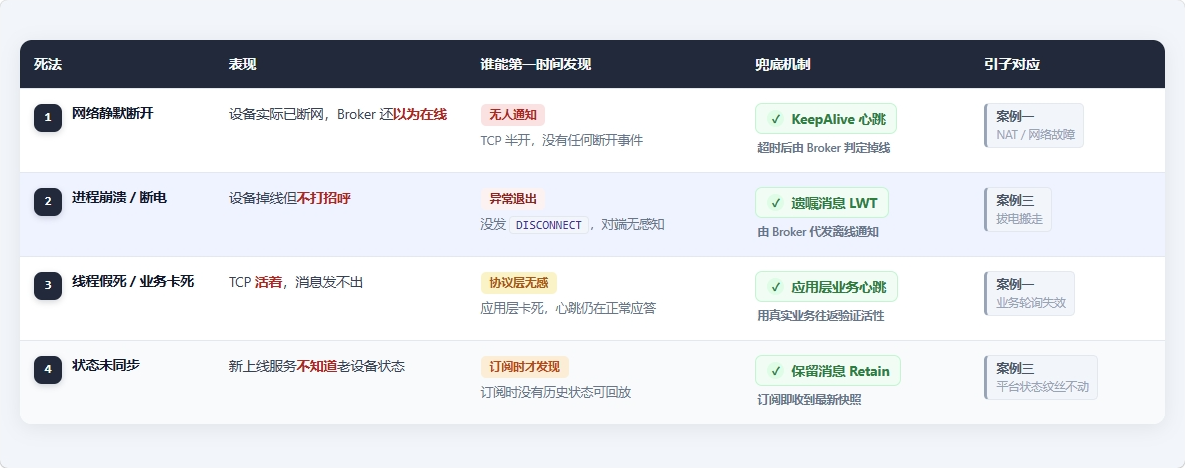Open the 案例一 业务轮询失效 card

click(x=1029, y=293)
